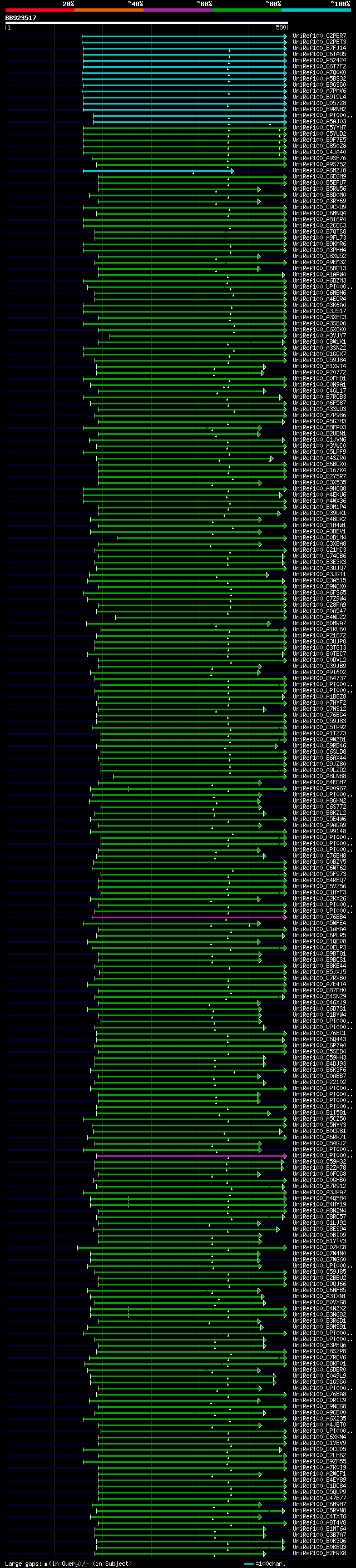Image resolution: width=356 pixels, height=1568 pixels.
Task: Select the UniRef100_A5CZ50 label
Action: click(319, 1119)
